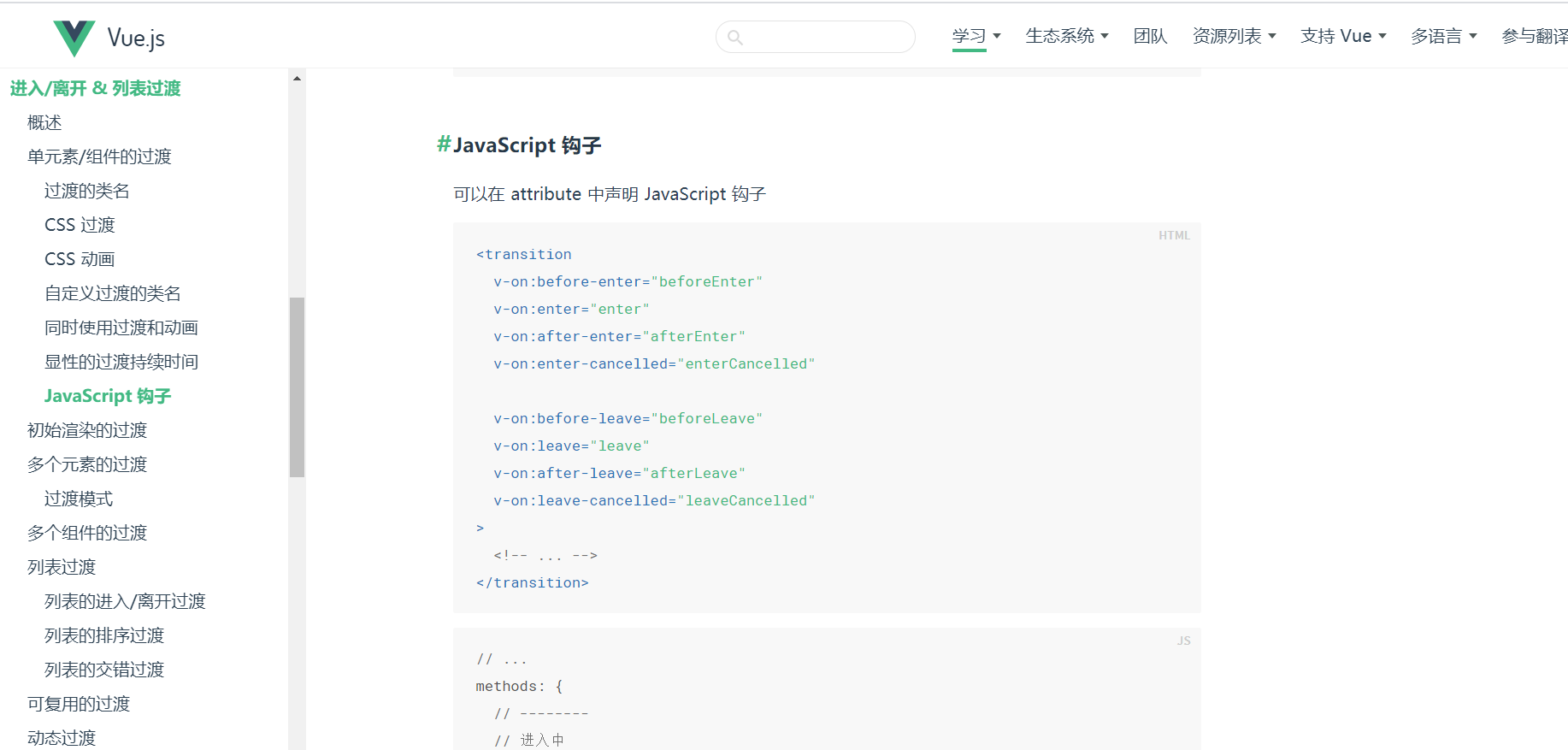Jump to 多个元素的过渡 section
The width and height of the screenshot is (1568, 750).
click(x=86, y=464)
